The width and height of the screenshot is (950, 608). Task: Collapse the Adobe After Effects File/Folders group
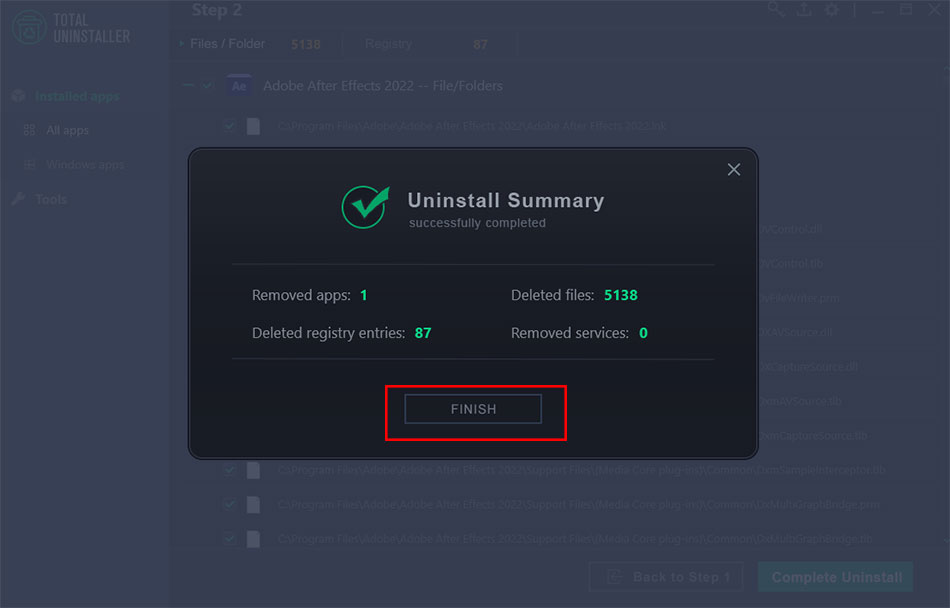pyautogui.click(x=188, y=86)
